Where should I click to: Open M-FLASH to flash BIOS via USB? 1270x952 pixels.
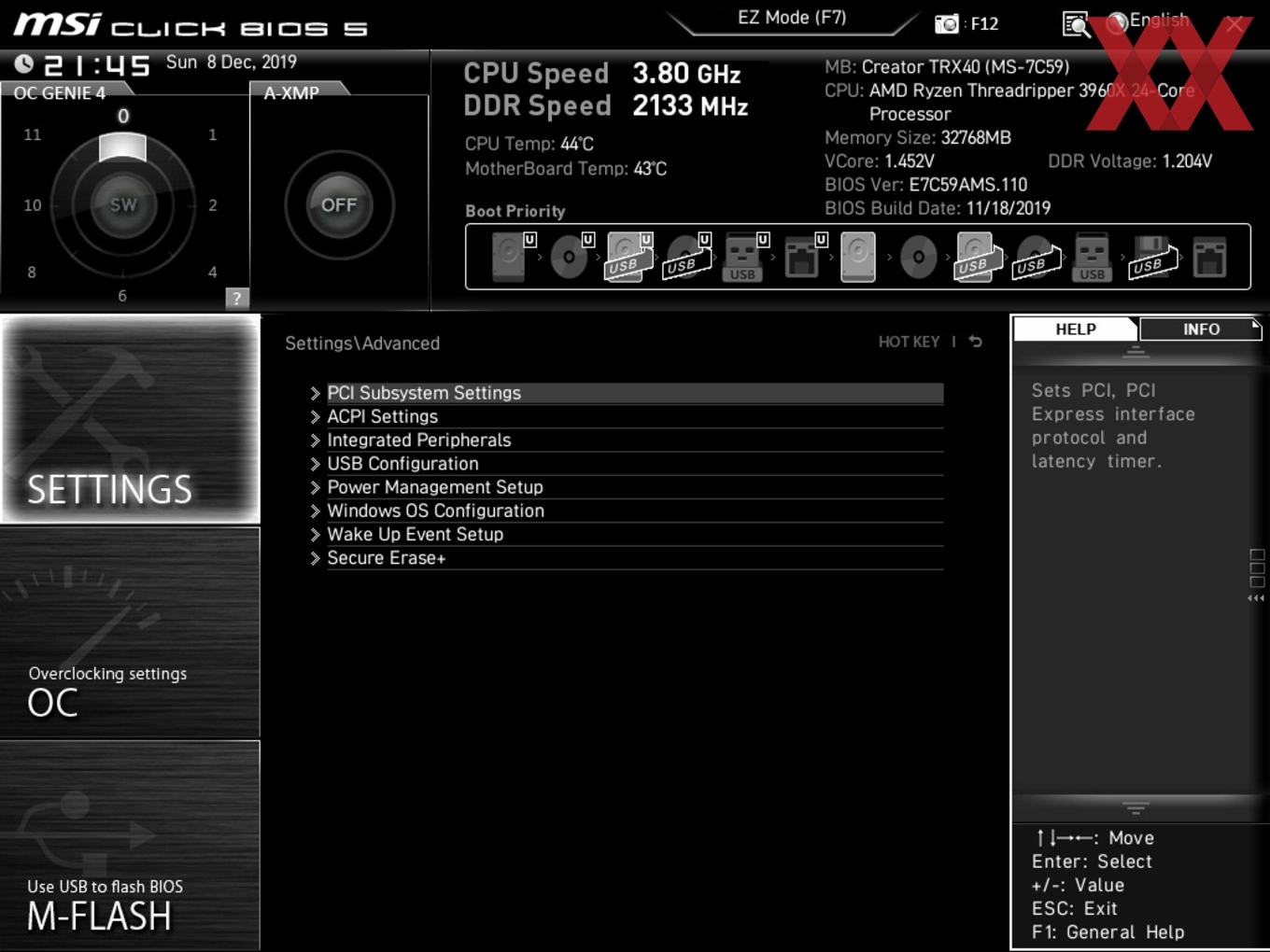tap(131, 846)
